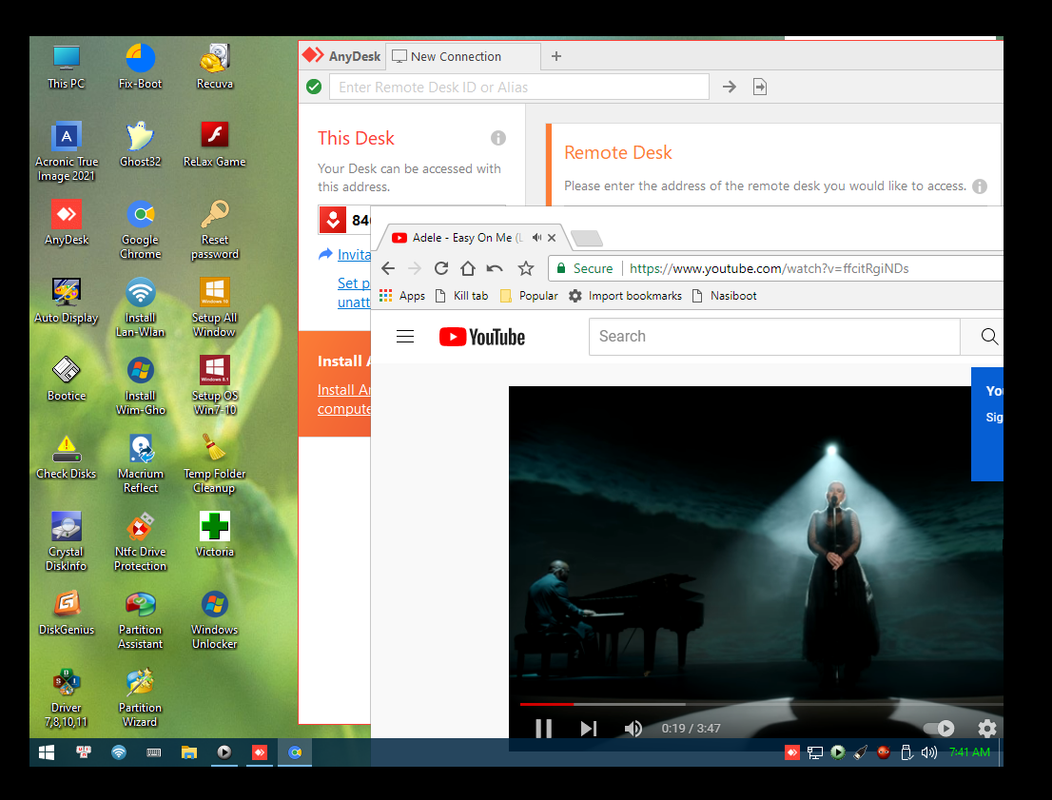Pause the YouTube video

pyautogui.click(x=544, y=728)
